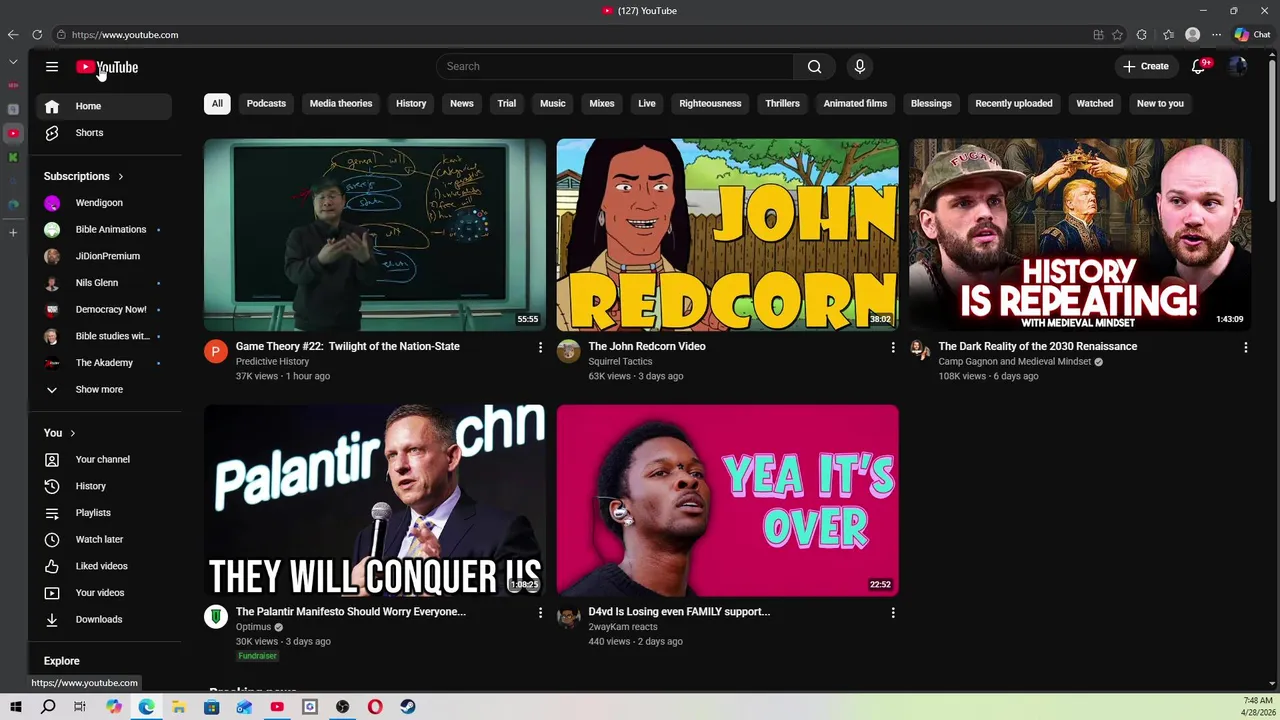Image resolution: width=1280 pixels, height=720 pixels.
Task: Select the Trial filter chip
Action: [x=507, y=104]
